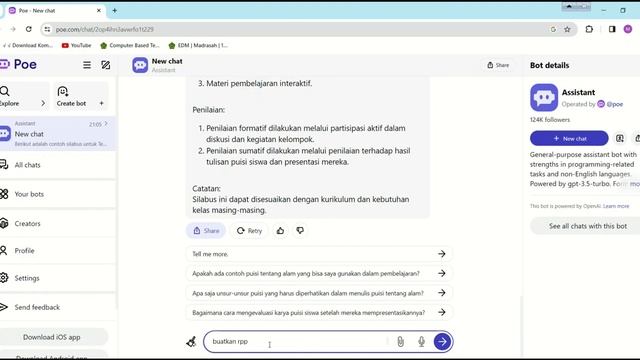
Task: Click the plus next to Create bot
Action: (x=102, y=103)
